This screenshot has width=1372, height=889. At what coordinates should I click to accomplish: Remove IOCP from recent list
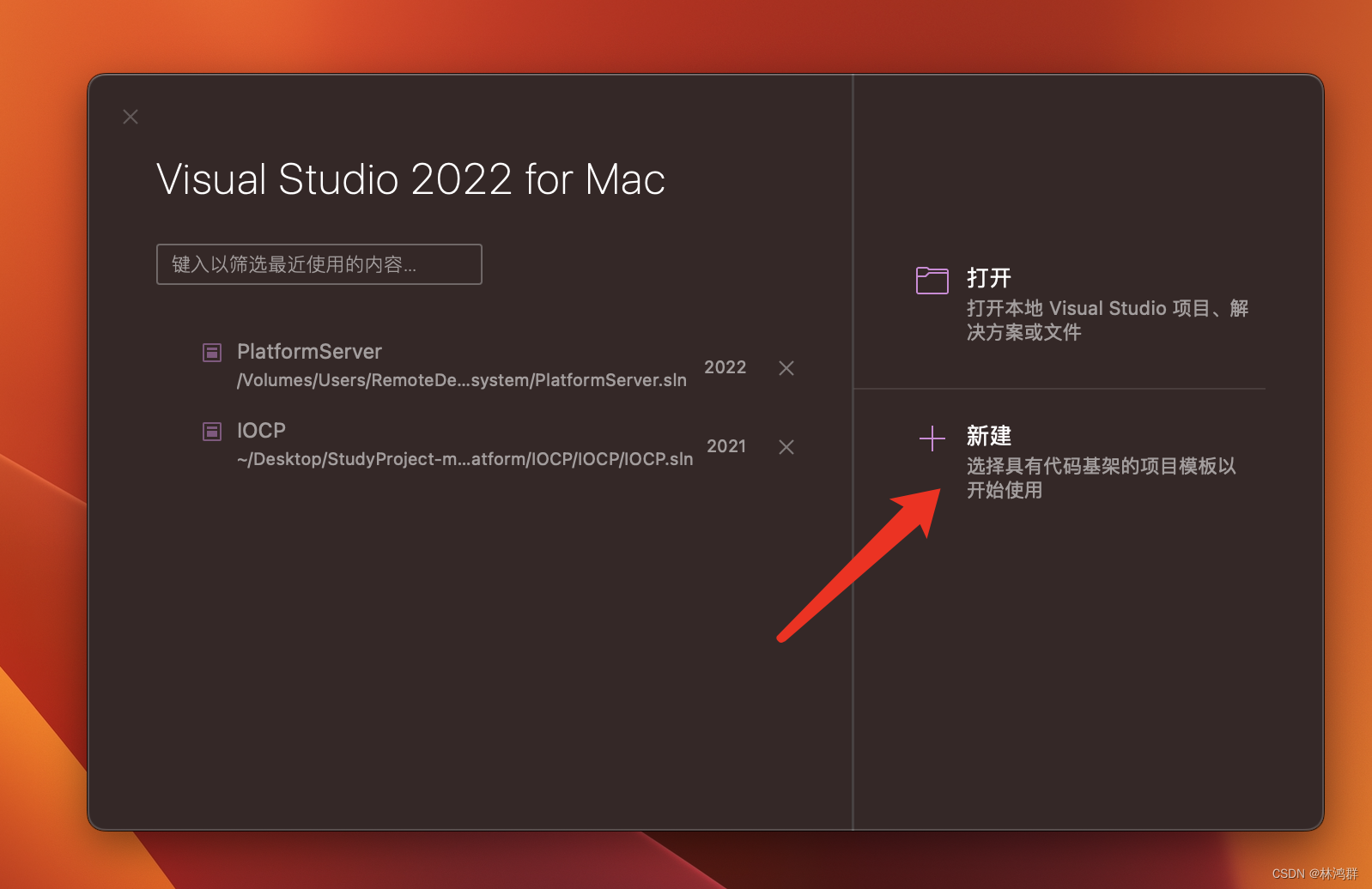coord(786,447)
